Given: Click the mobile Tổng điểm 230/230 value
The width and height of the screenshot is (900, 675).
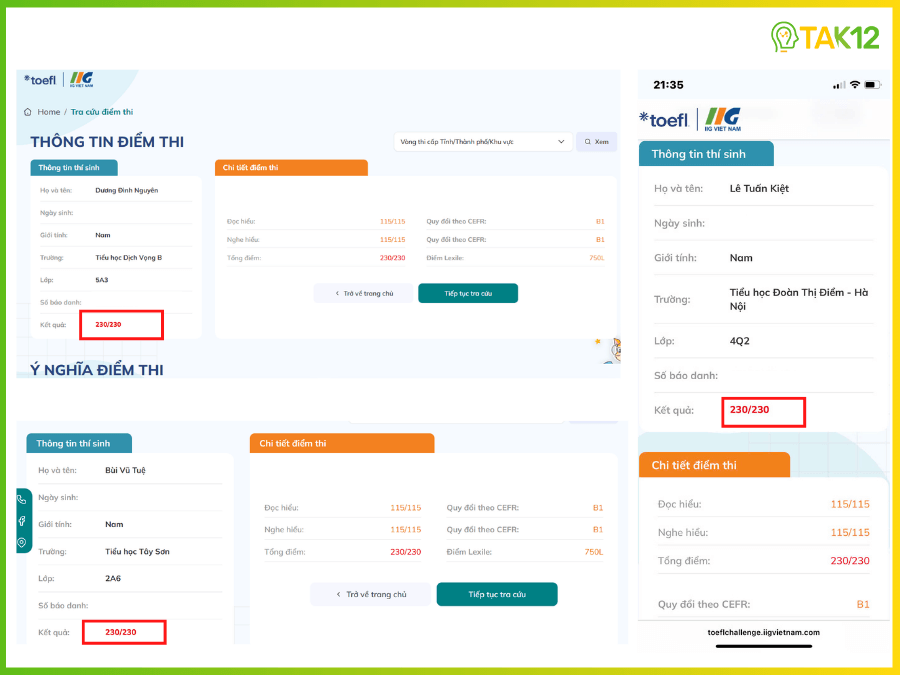Looking at the screenshot, I should [x=849, y=561].
